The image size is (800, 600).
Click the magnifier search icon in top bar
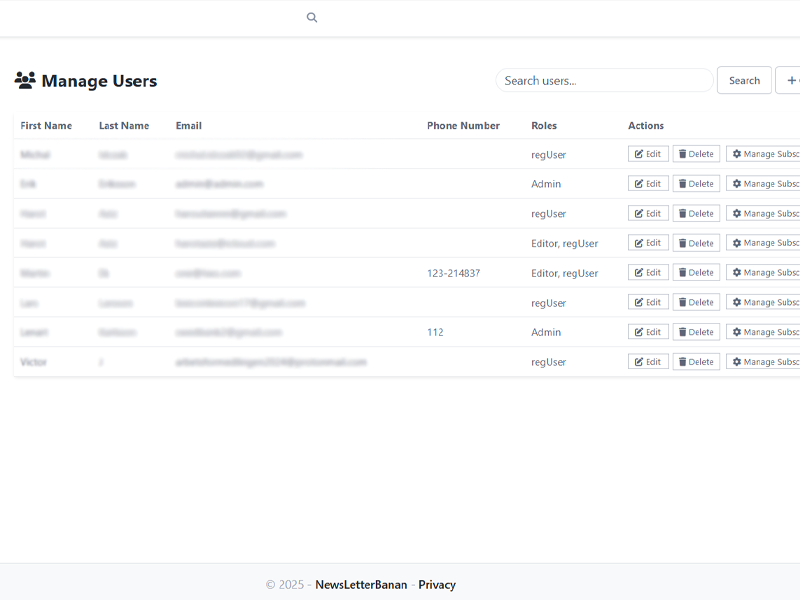(x=312, y=17)
